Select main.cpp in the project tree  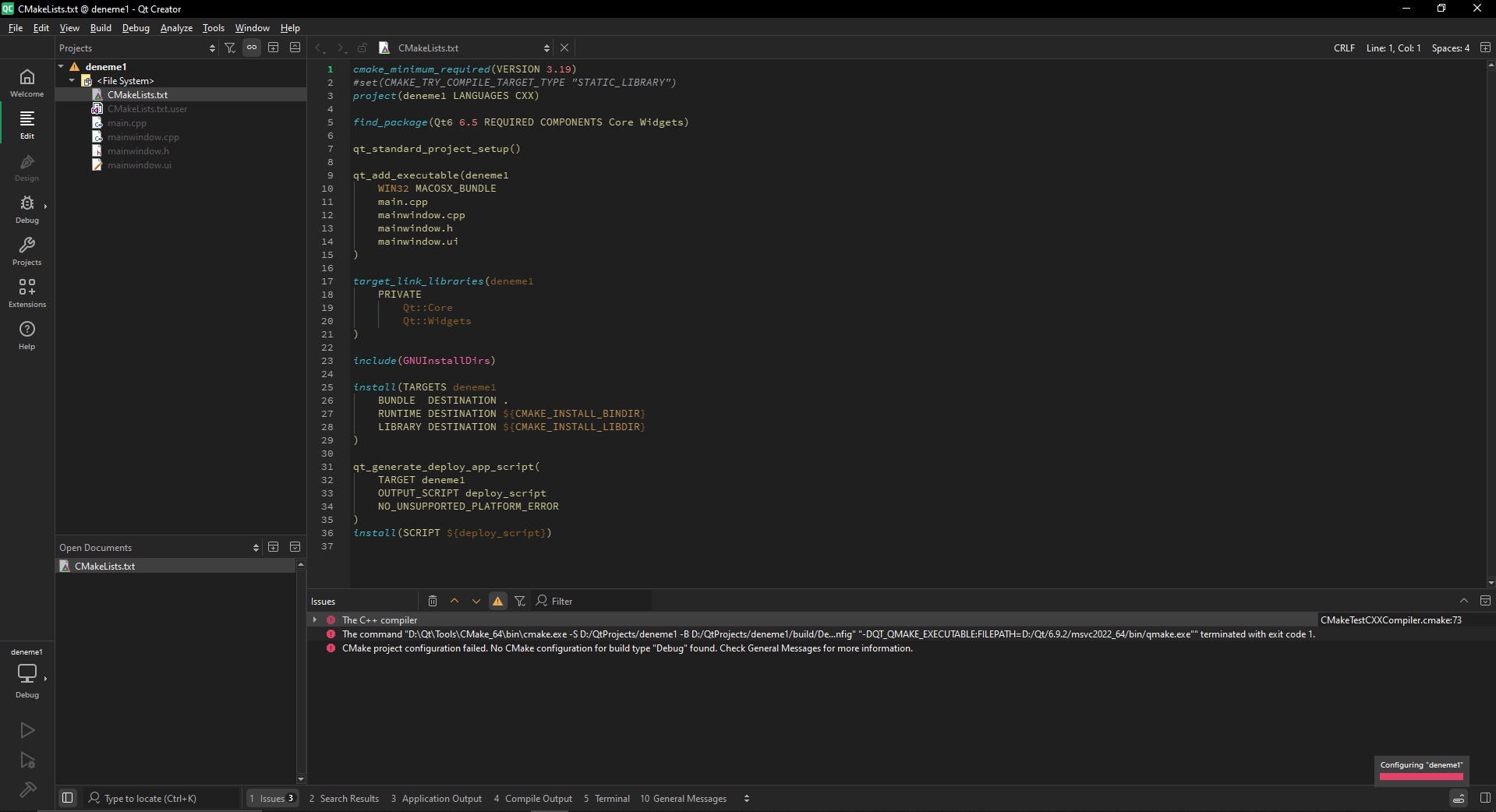click(127, 122)
